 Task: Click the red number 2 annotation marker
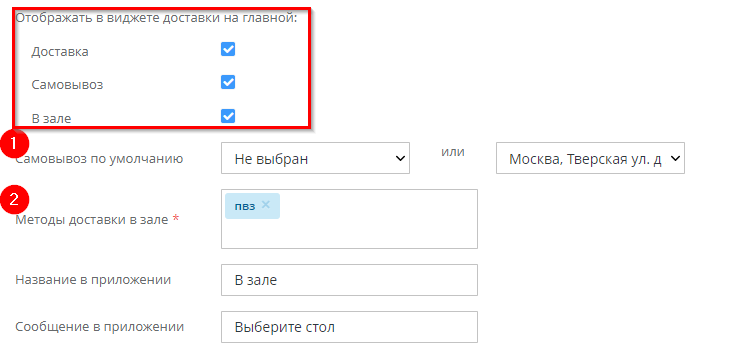[x=14, y=200]
